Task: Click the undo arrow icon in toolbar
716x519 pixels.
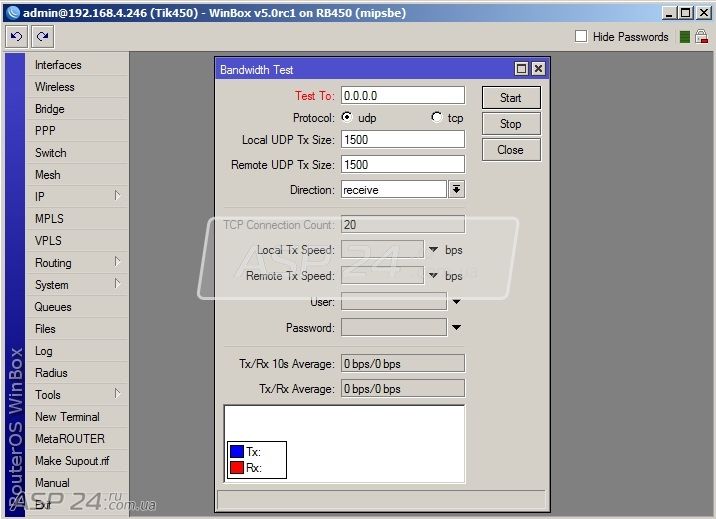Action: coord(16,37)
